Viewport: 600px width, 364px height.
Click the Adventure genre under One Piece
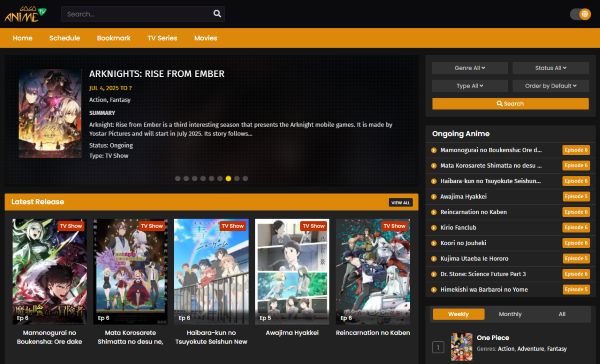pos(530,349)
